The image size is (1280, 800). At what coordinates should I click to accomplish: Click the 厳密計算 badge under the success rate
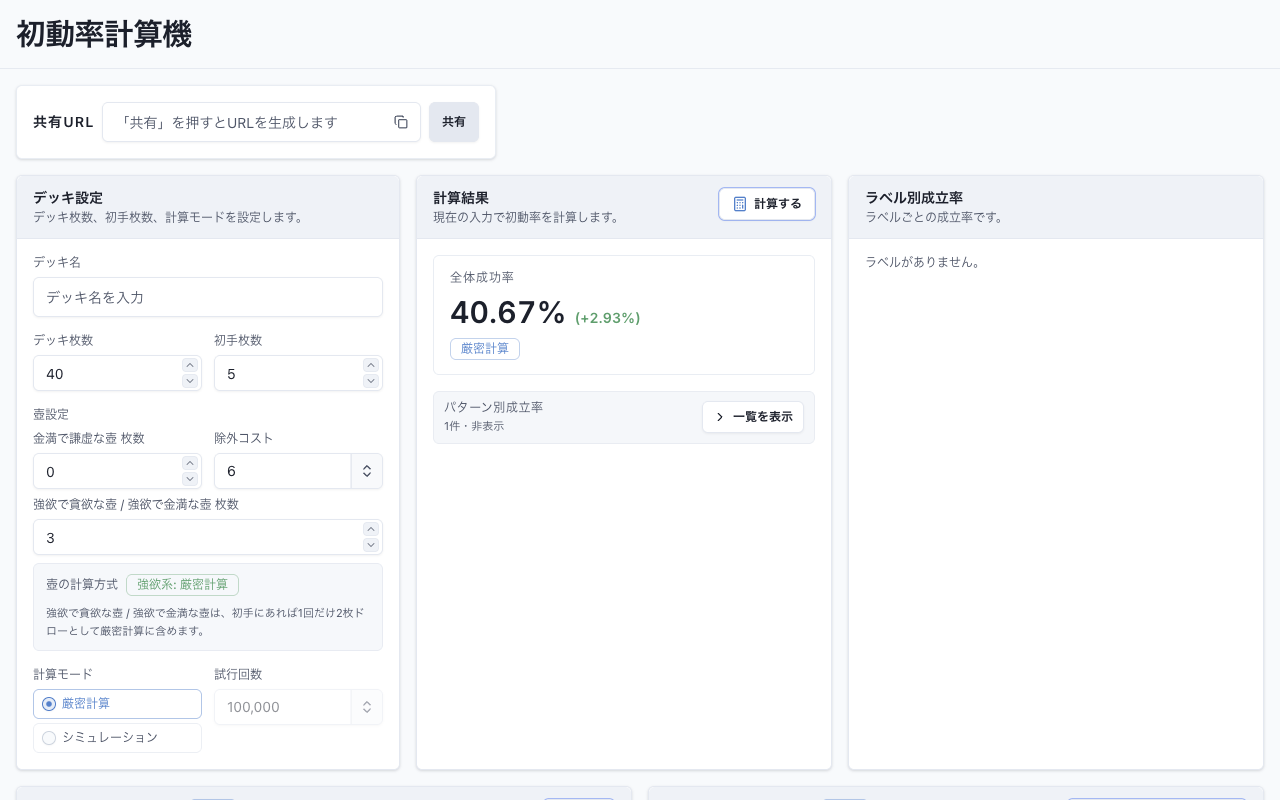tap(485, 349)
